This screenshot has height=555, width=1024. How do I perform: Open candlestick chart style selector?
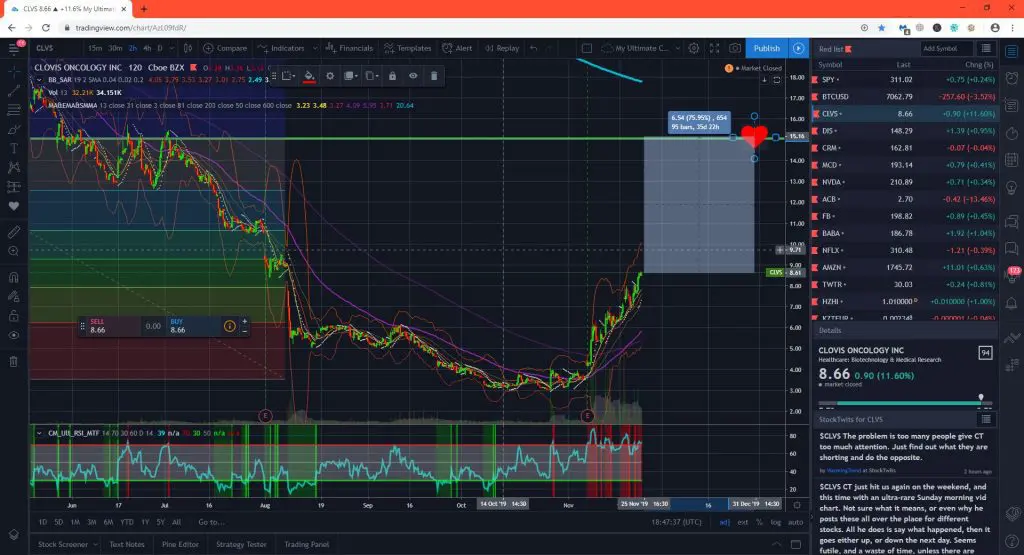click(x=188, y=48)
